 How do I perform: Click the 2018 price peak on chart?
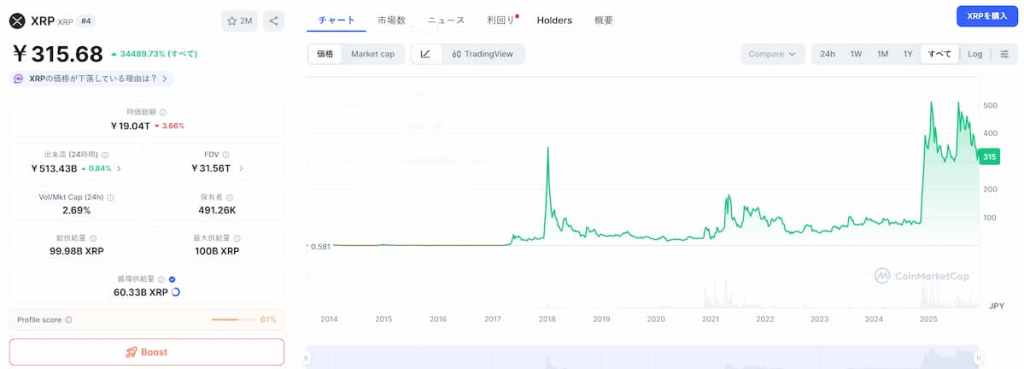coord(547,148)
